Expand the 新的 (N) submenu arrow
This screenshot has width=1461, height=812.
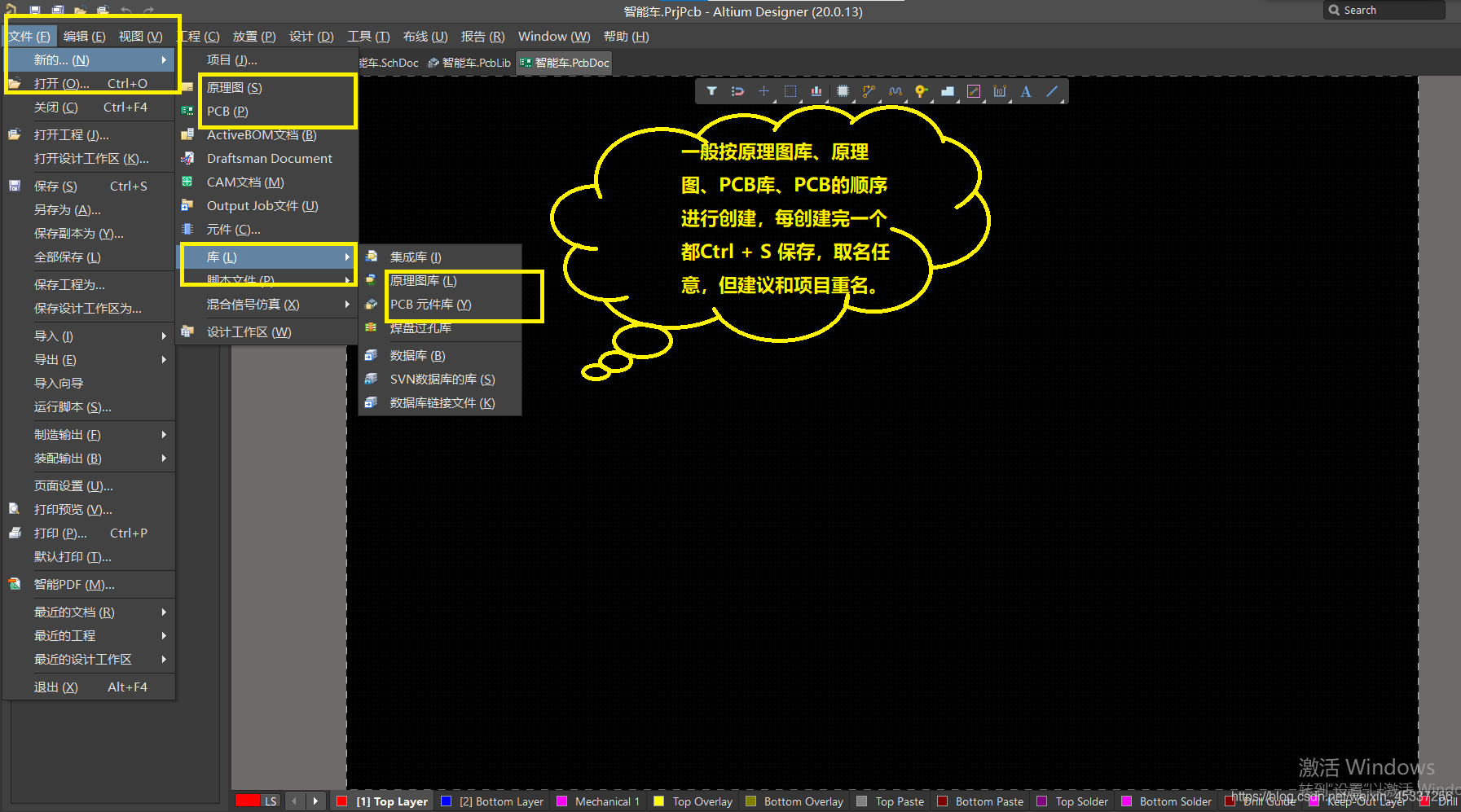[164, 59]
